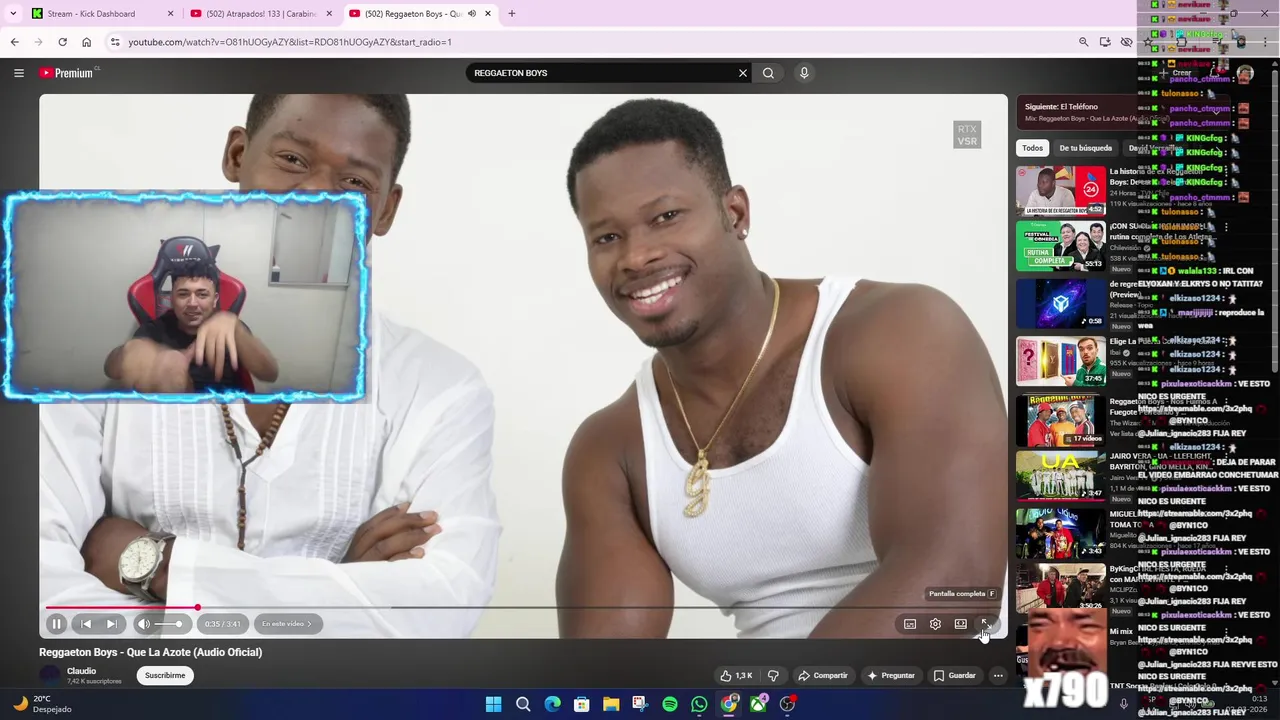The height and width of the screenshot is (720, 1280).
Task: Go back in Chrome
Action: coord(14,42)
